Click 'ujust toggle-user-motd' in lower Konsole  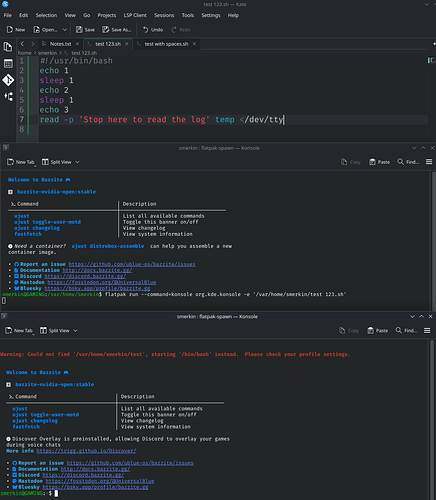tap(46, 415)
